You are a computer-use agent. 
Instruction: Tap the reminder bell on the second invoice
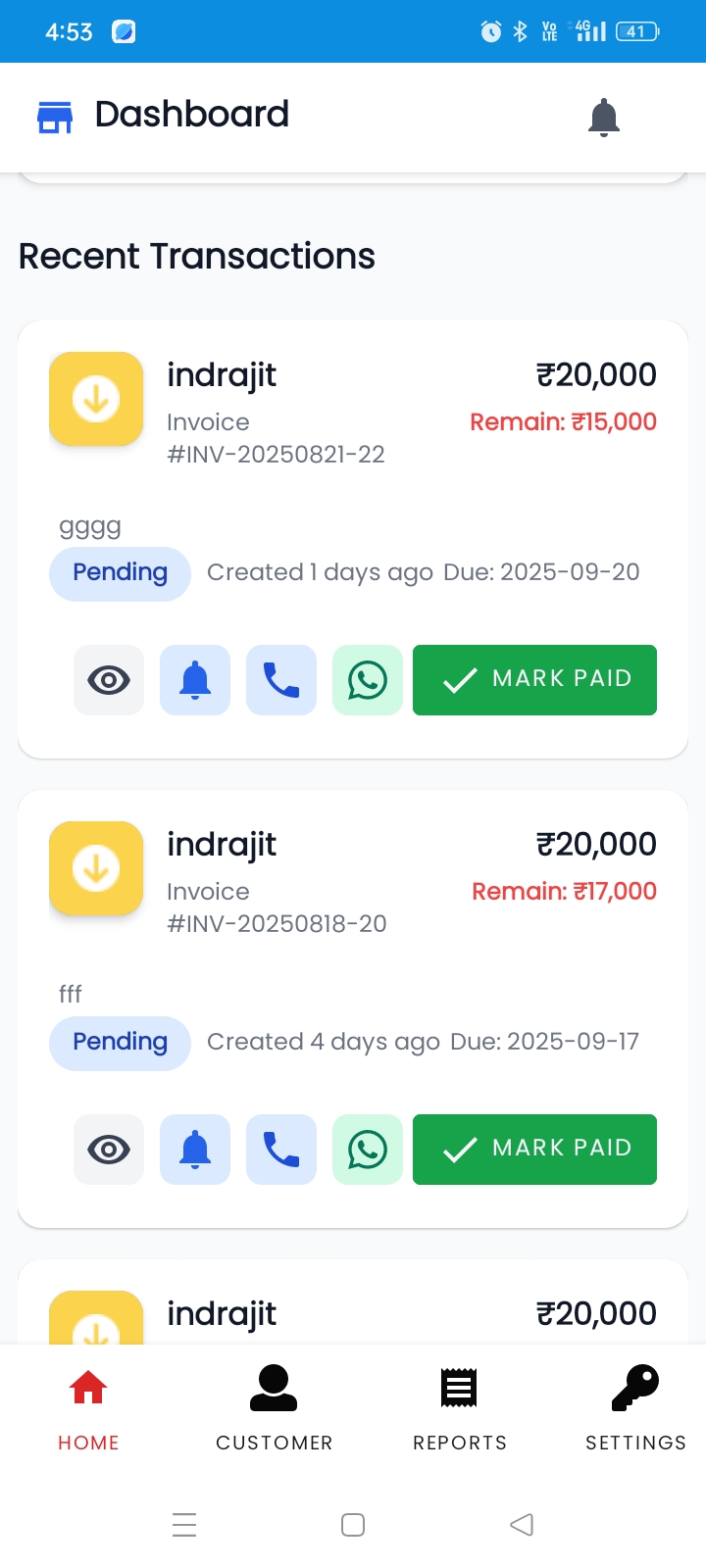[194, 1150]
